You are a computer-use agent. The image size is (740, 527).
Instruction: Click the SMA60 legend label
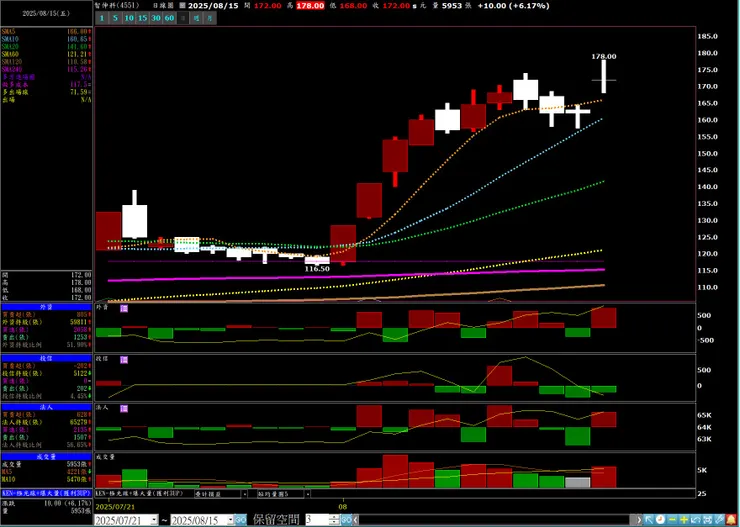click(x=10, y=54)
